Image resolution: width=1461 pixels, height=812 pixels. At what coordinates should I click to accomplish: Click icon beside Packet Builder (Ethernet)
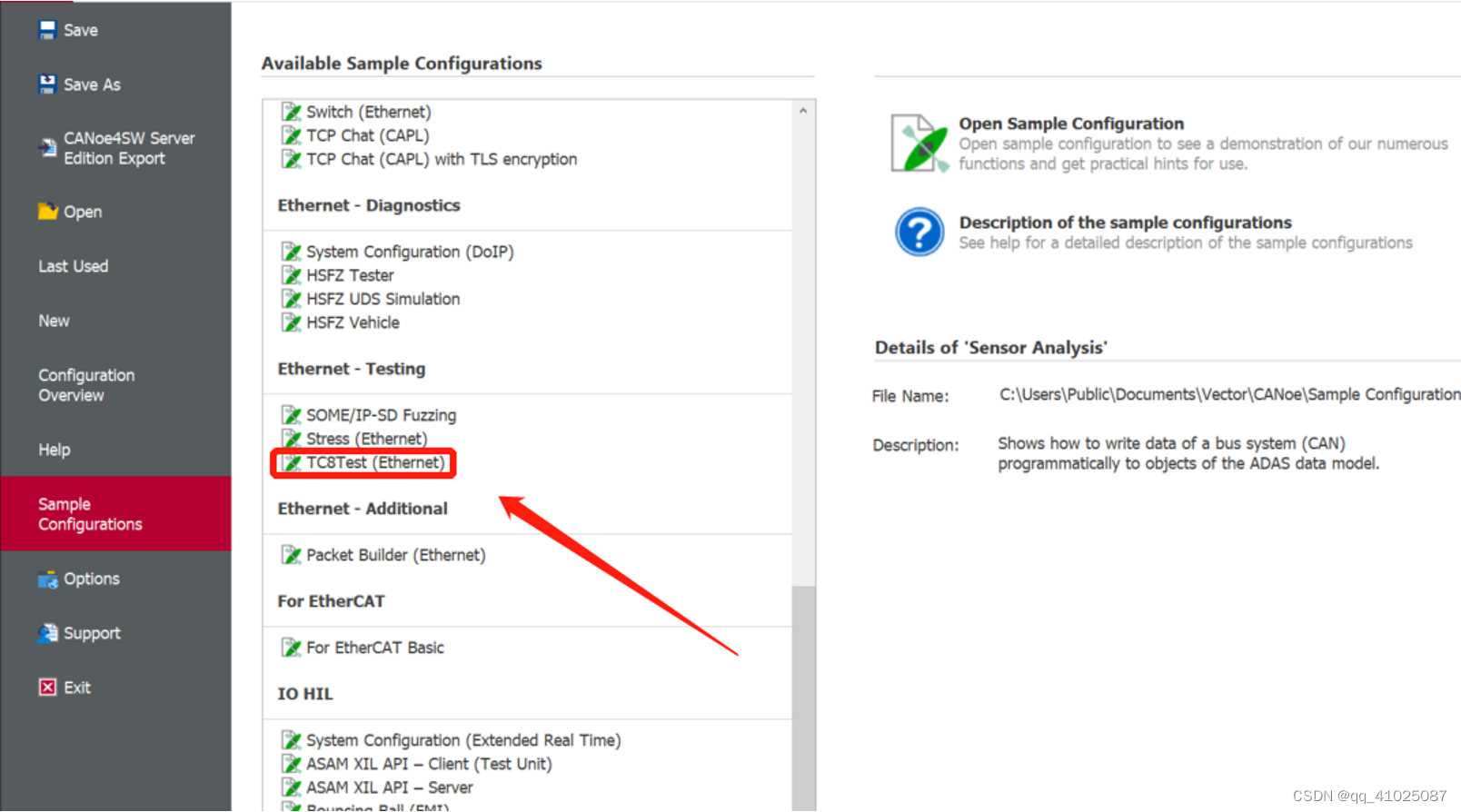coord(292,555)
